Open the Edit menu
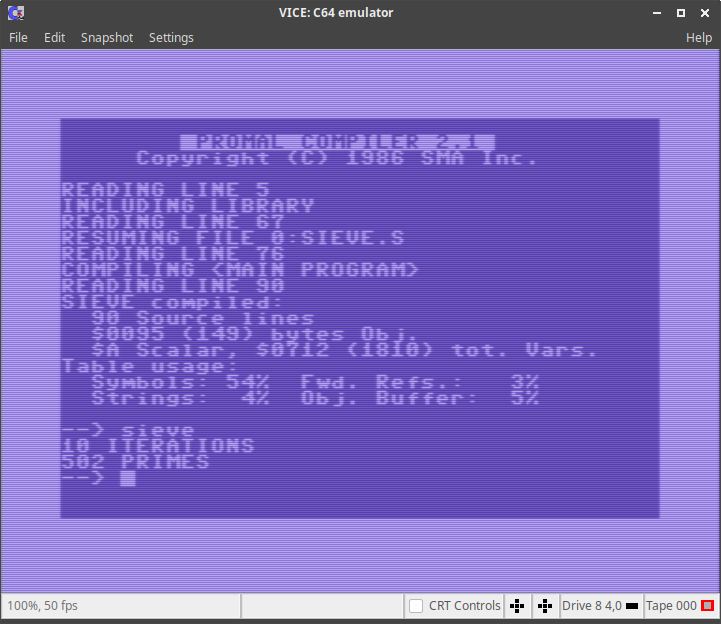This screenshot has width=721, height=624. (x=54, y=38)
